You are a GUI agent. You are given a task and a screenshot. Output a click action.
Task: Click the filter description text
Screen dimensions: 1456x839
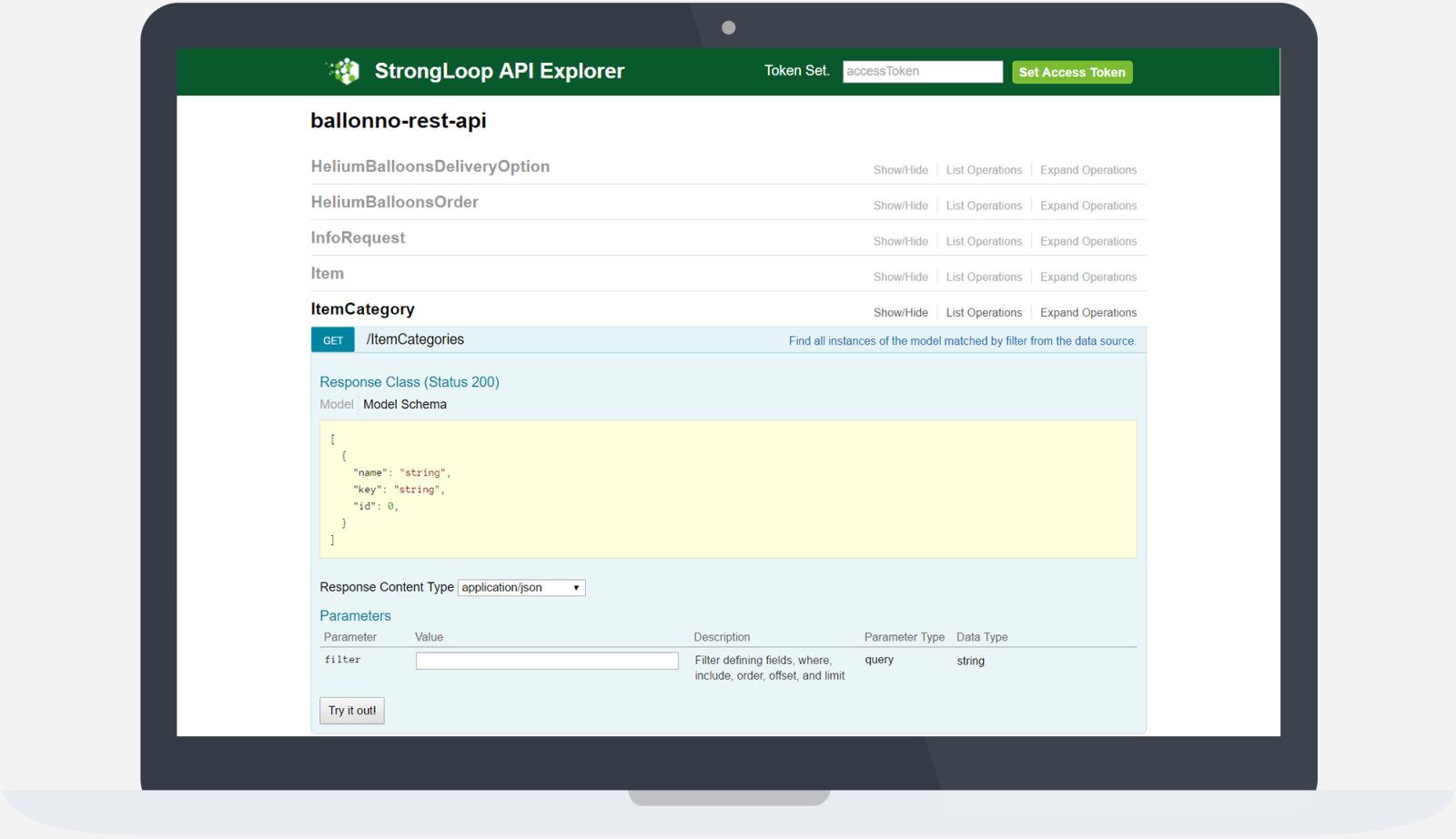[770, 668]
